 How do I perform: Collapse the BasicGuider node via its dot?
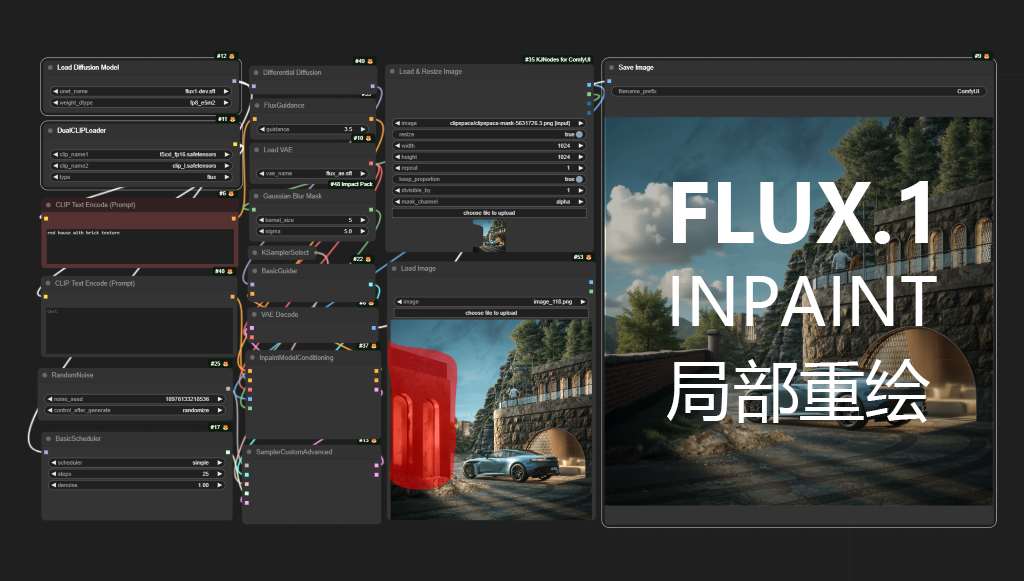pos(255,271)
